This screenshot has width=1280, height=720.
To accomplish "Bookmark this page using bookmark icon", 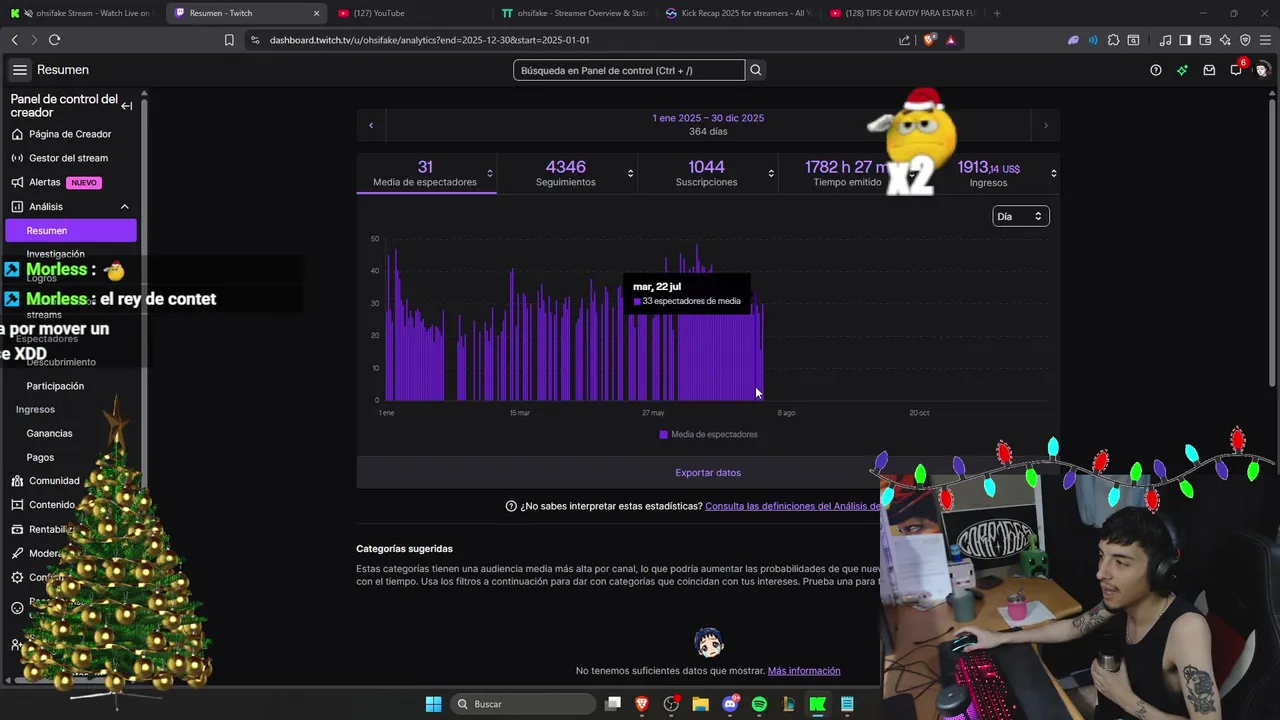I will (229, 40).
